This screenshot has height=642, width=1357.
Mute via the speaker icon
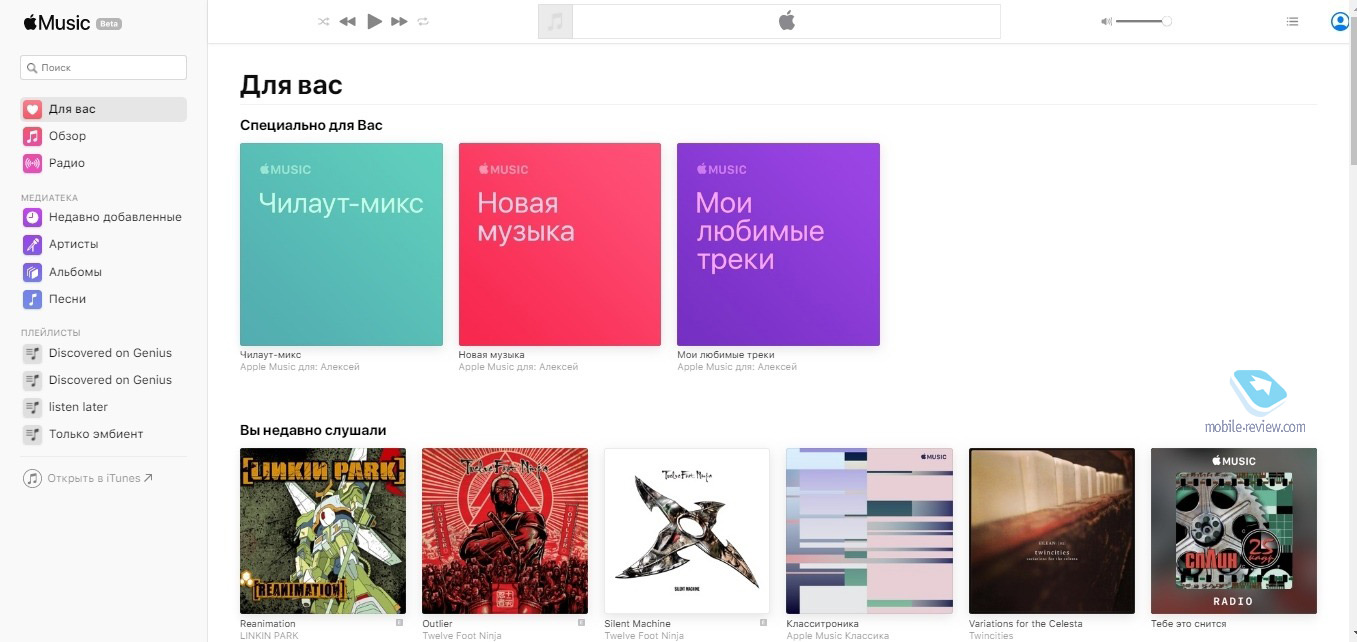(x=1106, y=21)
